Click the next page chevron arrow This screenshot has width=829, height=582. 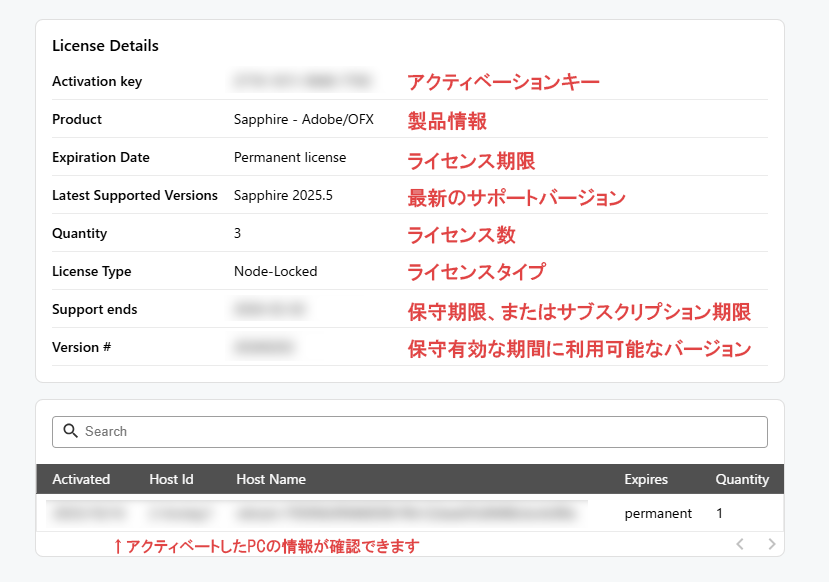tap(771, 544)
